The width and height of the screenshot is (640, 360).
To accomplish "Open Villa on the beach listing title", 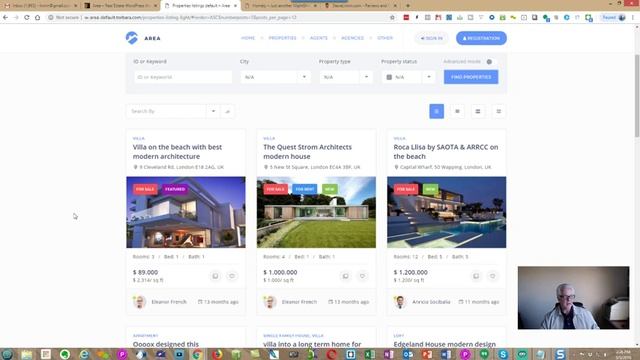I will 177,151.
